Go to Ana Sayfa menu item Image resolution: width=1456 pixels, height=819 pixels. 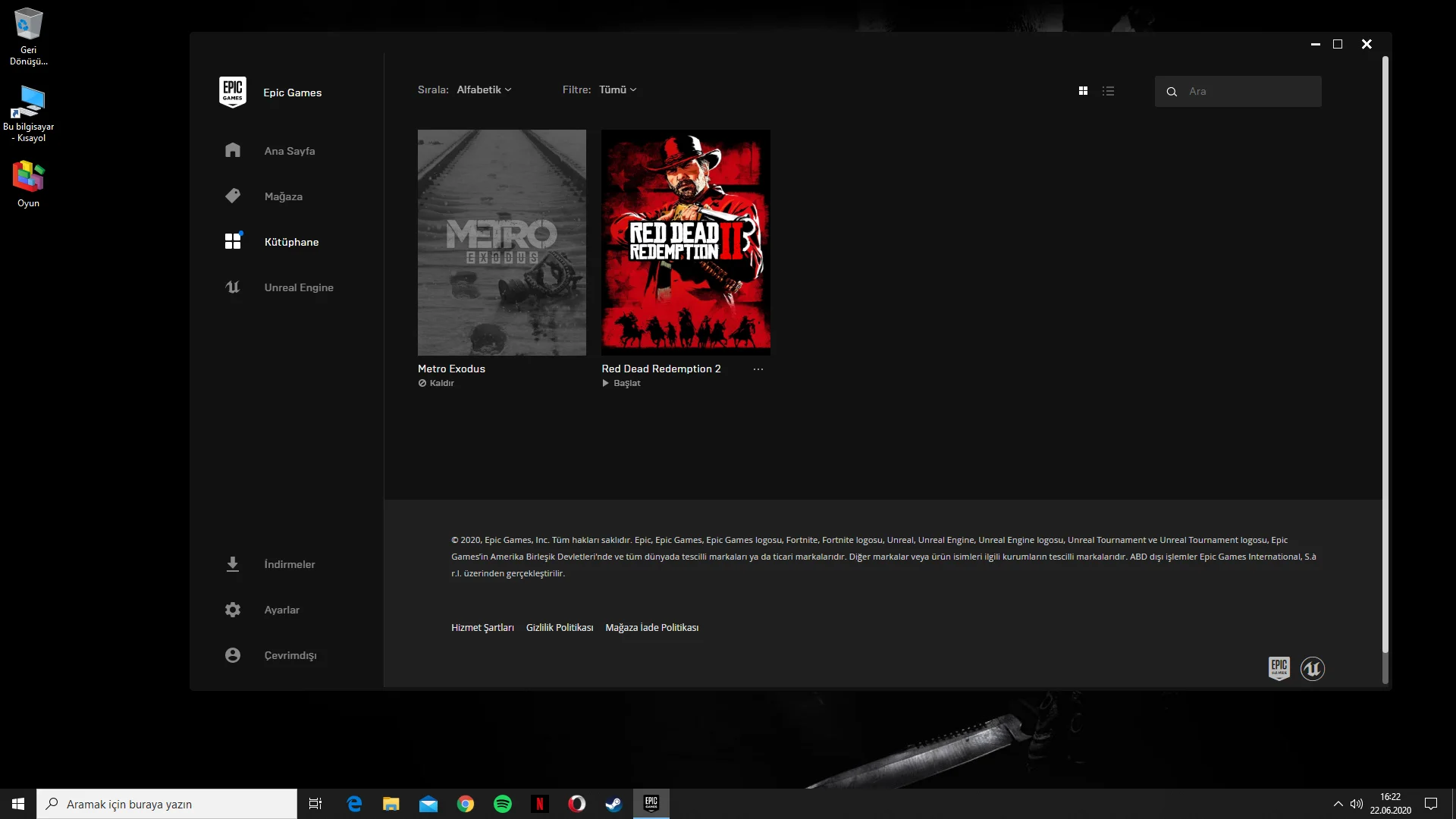(x=290, y=151)
